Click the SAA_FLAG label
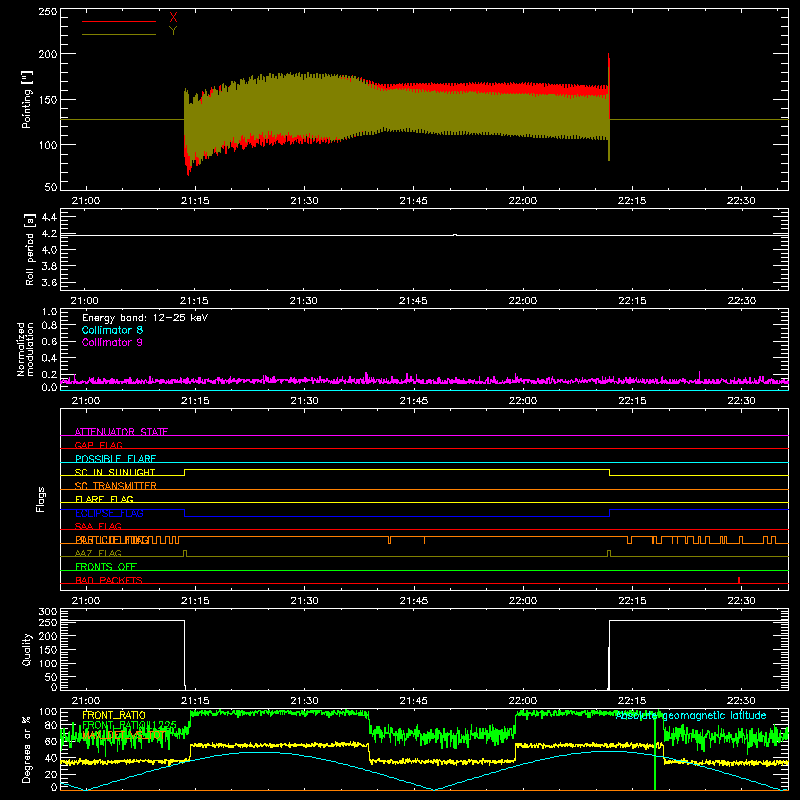This screenshot has height=800, width=800. pos(98,526)
